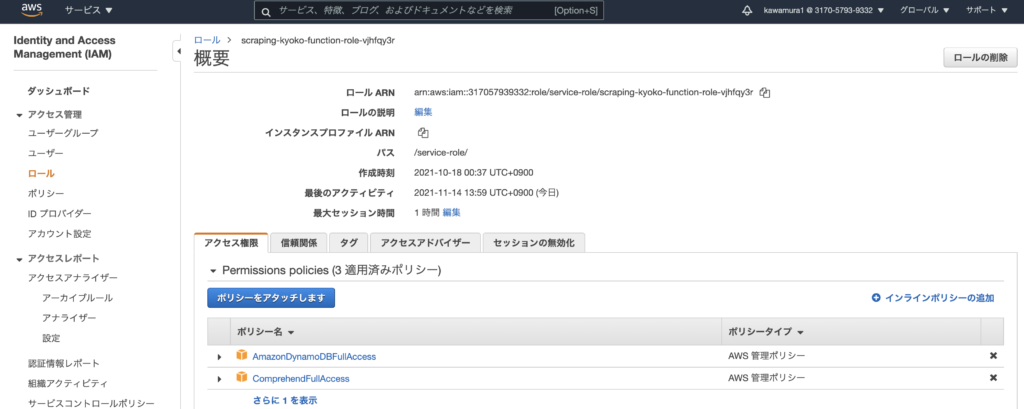Viewport: 1024px width, 409px height.
Task: Click the plus icon for inline policy
Action: [x=876, y=298]
